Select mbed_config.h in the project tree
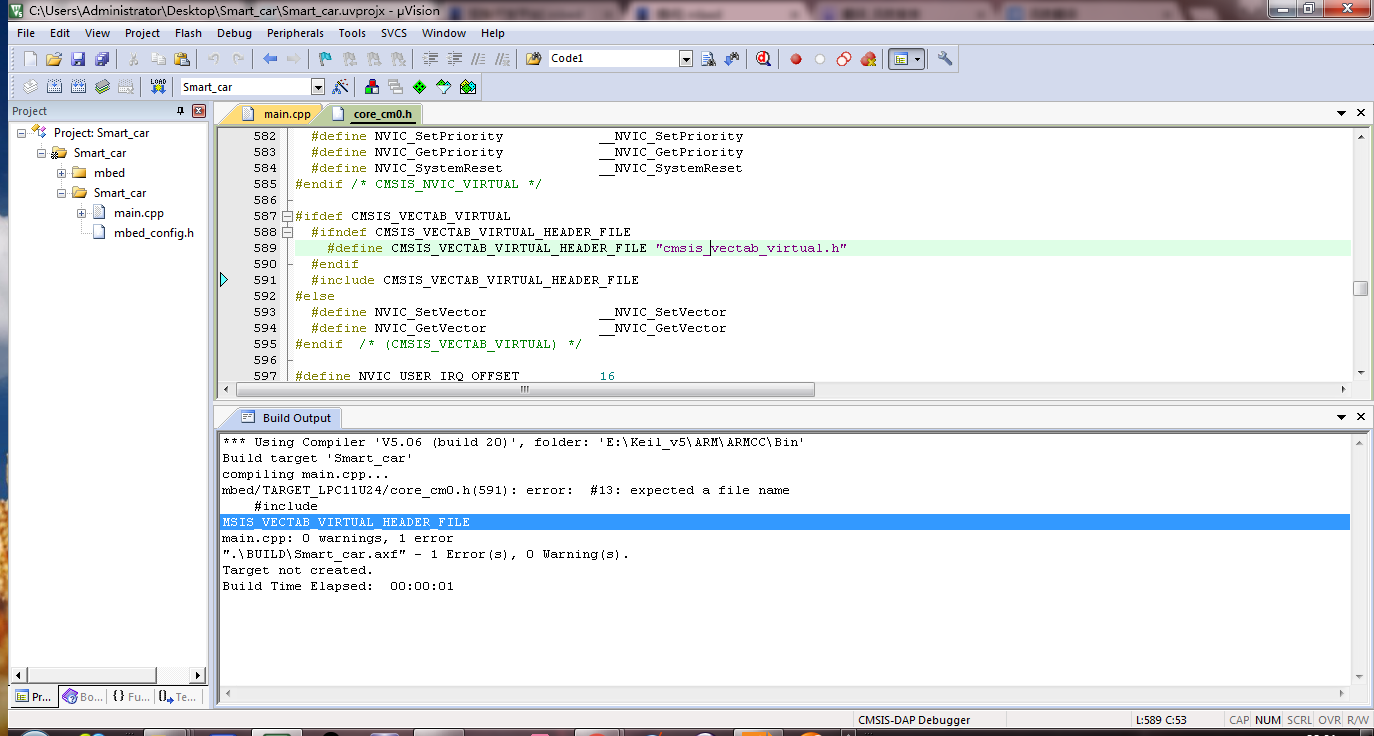 153,233
